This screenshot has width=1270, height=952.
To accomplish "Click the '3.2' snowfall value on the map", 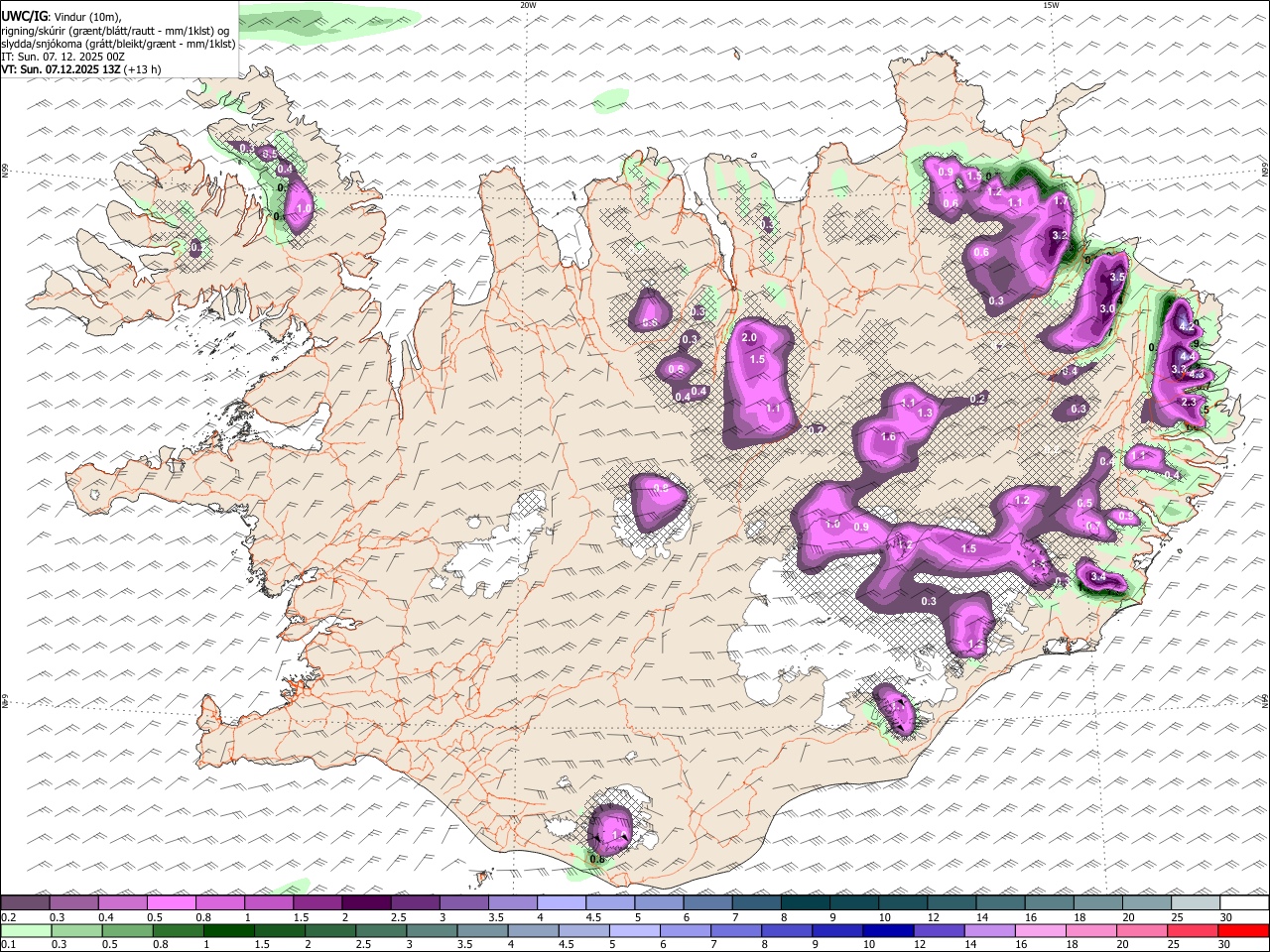I will (x=1059, y=236).
